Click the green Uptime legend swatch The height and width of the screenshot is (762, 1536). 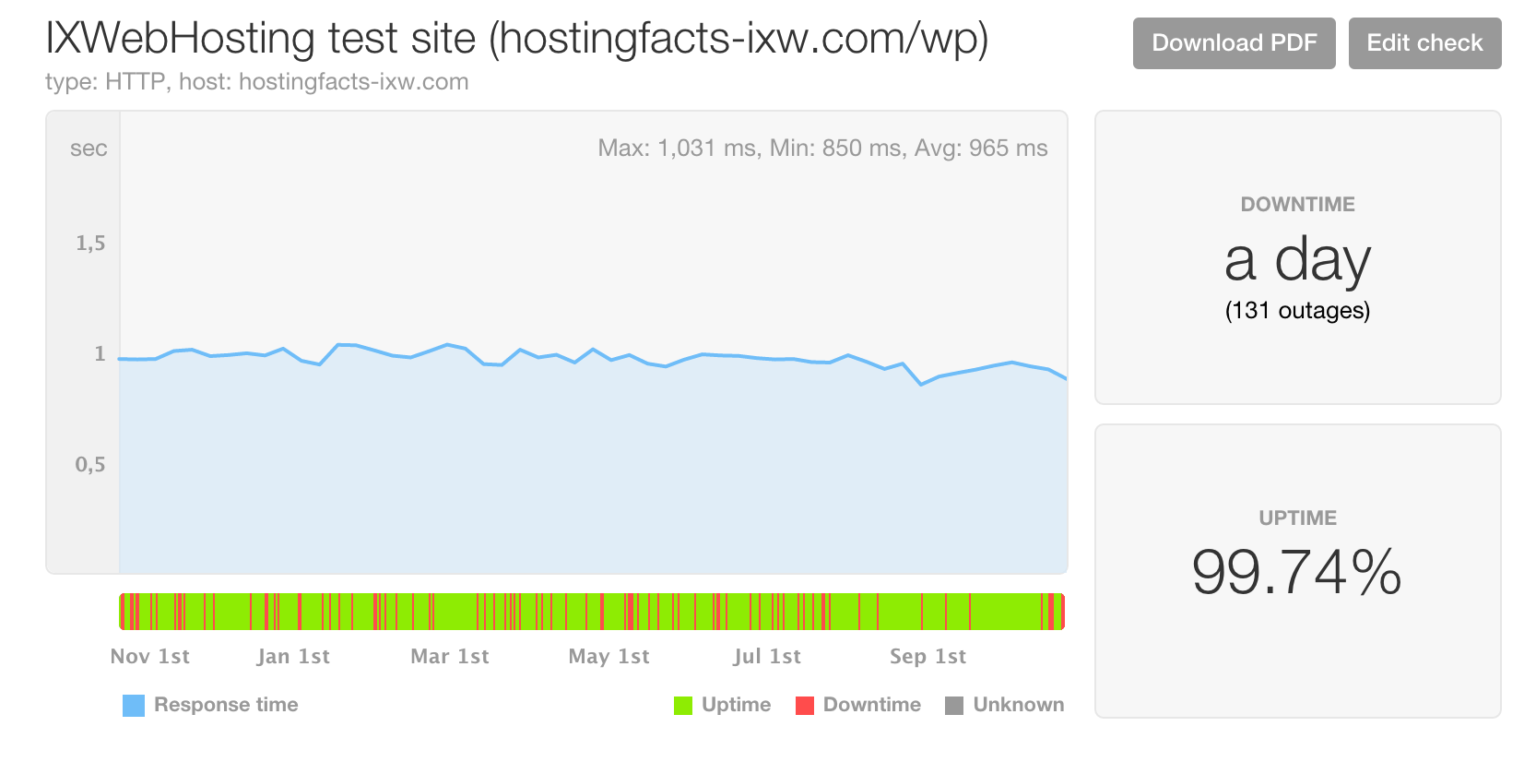[x=683, y=705]
